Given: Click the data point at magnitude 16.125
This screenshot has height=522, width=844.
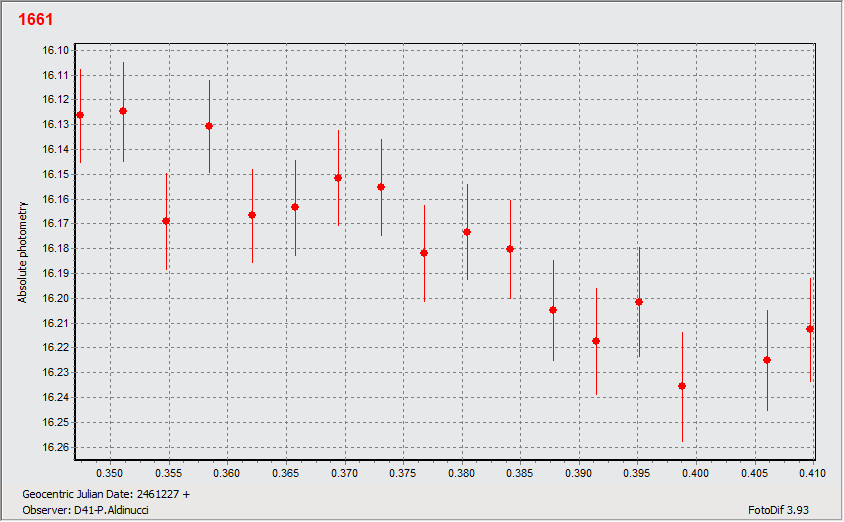Looking at the screenshot, I should (123, 111).
